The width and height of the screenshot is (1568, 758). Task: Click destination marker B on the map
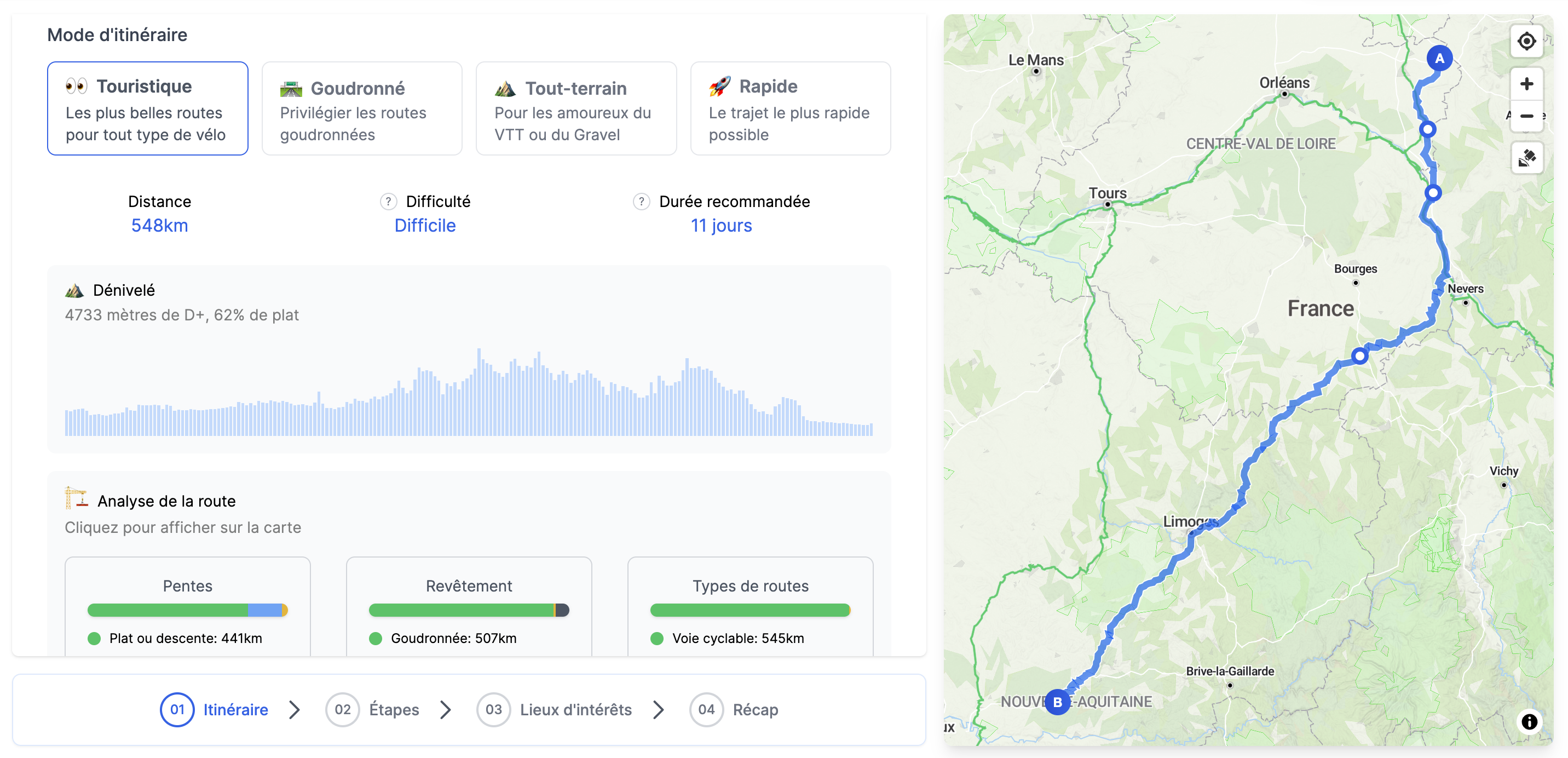click(x=1057, y=702)
